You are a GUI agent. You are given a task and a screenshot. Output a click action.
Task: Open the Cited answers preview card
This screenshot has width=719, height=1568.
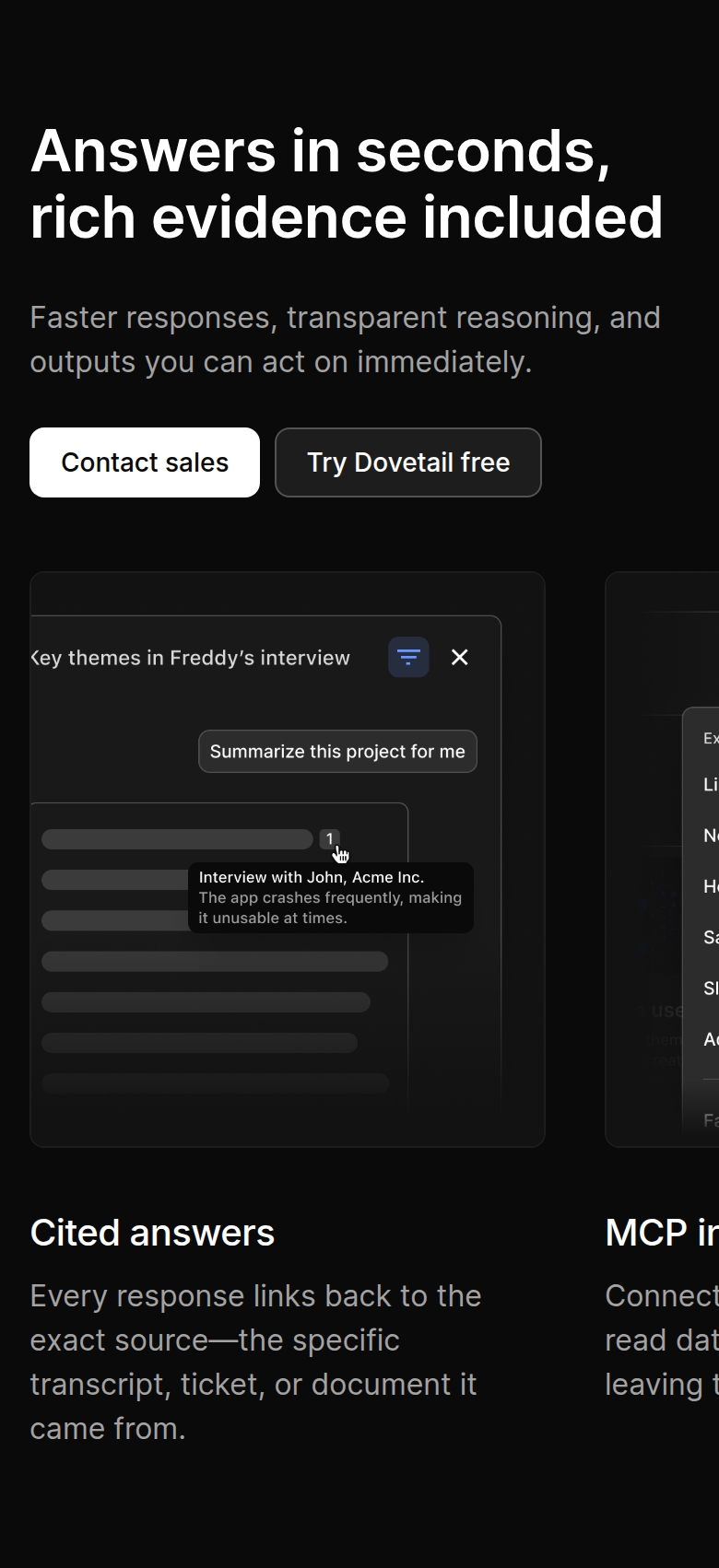click(288, 860)
